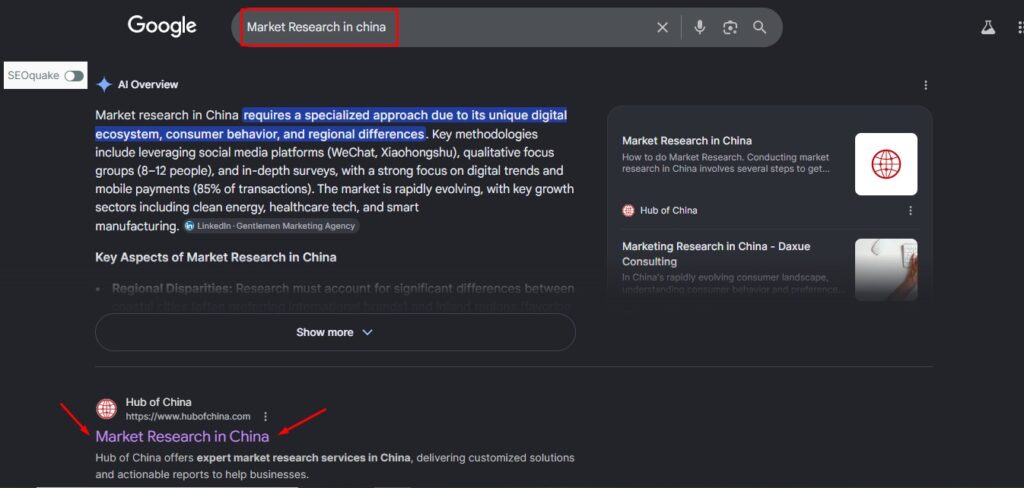This screenshot has width=1024, height=488.
Task: Expand AI Overview with Show more
Action: tap(335, 332)
